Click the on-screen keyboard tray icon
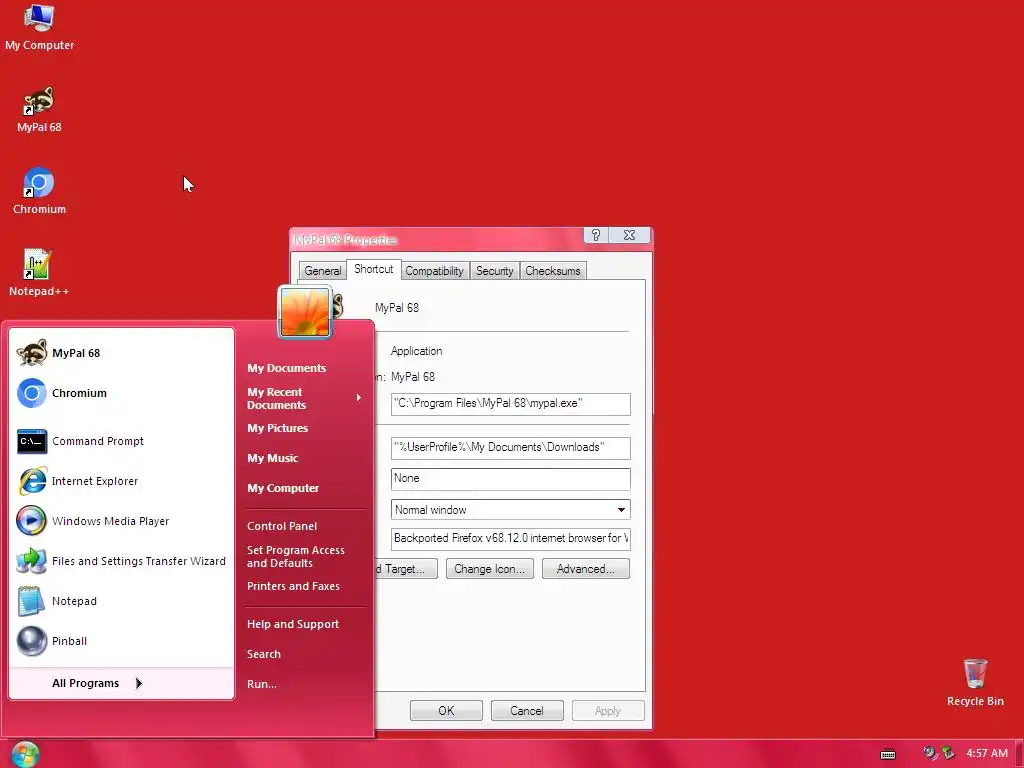 tap(888, 754)
